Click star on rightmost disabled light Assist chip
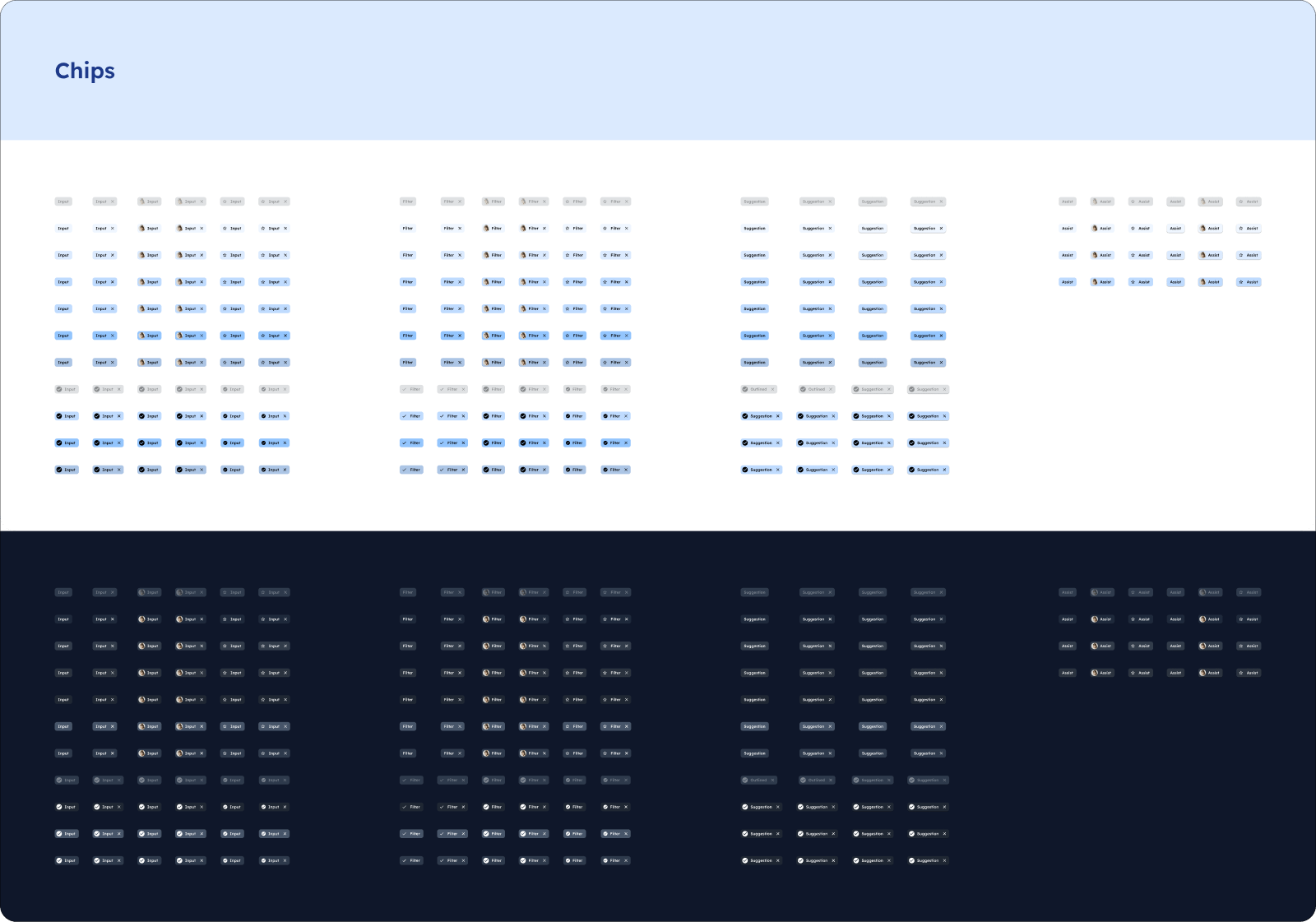This screenshot has width=1316, height=922. click(x=1241, y=202)
